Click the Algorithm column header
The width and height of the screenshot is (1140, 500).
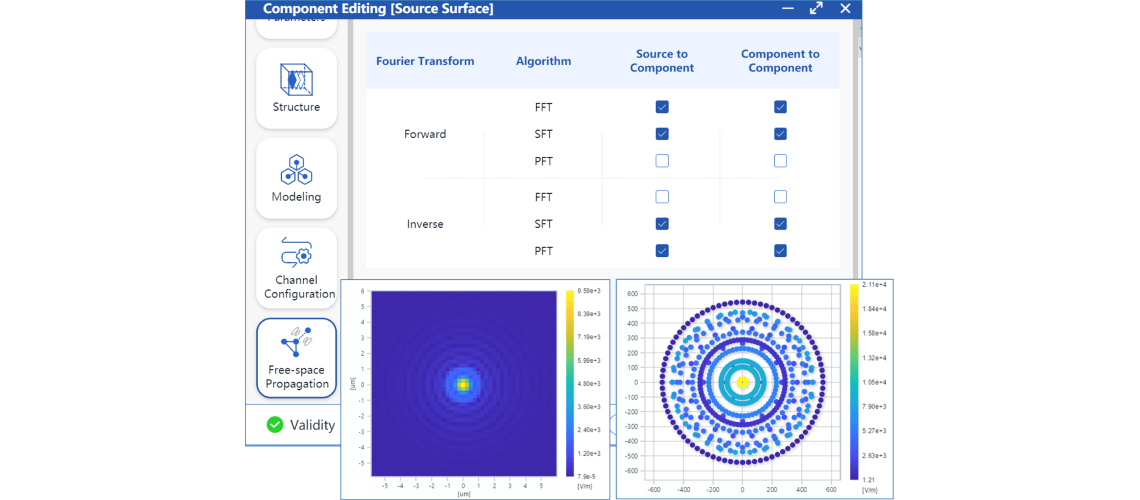[x=543, y=61]
